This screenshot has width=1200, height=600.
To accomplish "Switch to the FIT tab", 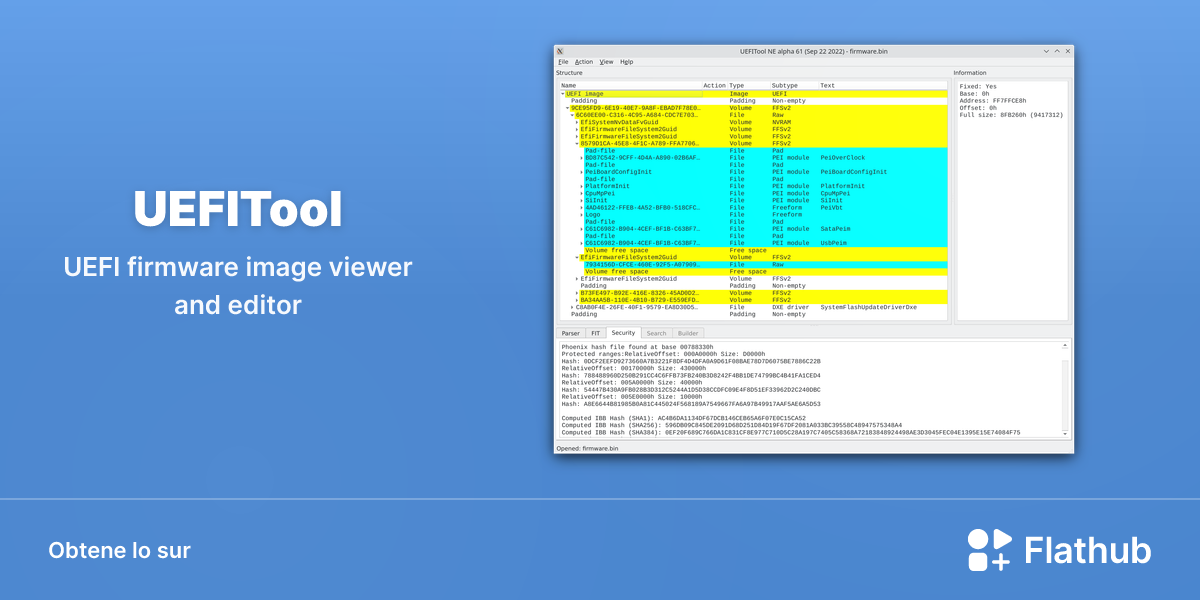I will [x=596, y=333].
